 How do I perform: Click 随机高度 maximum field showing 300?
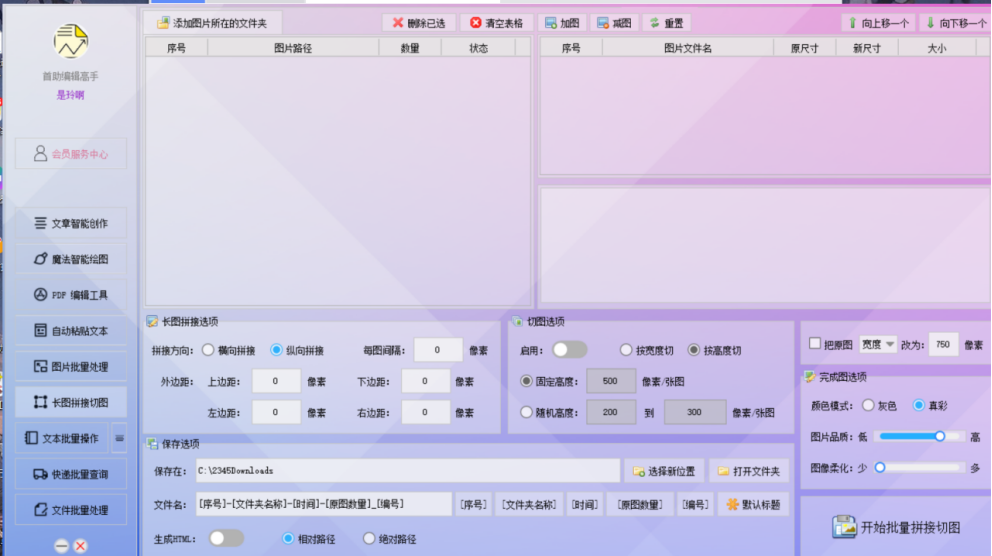695,412
